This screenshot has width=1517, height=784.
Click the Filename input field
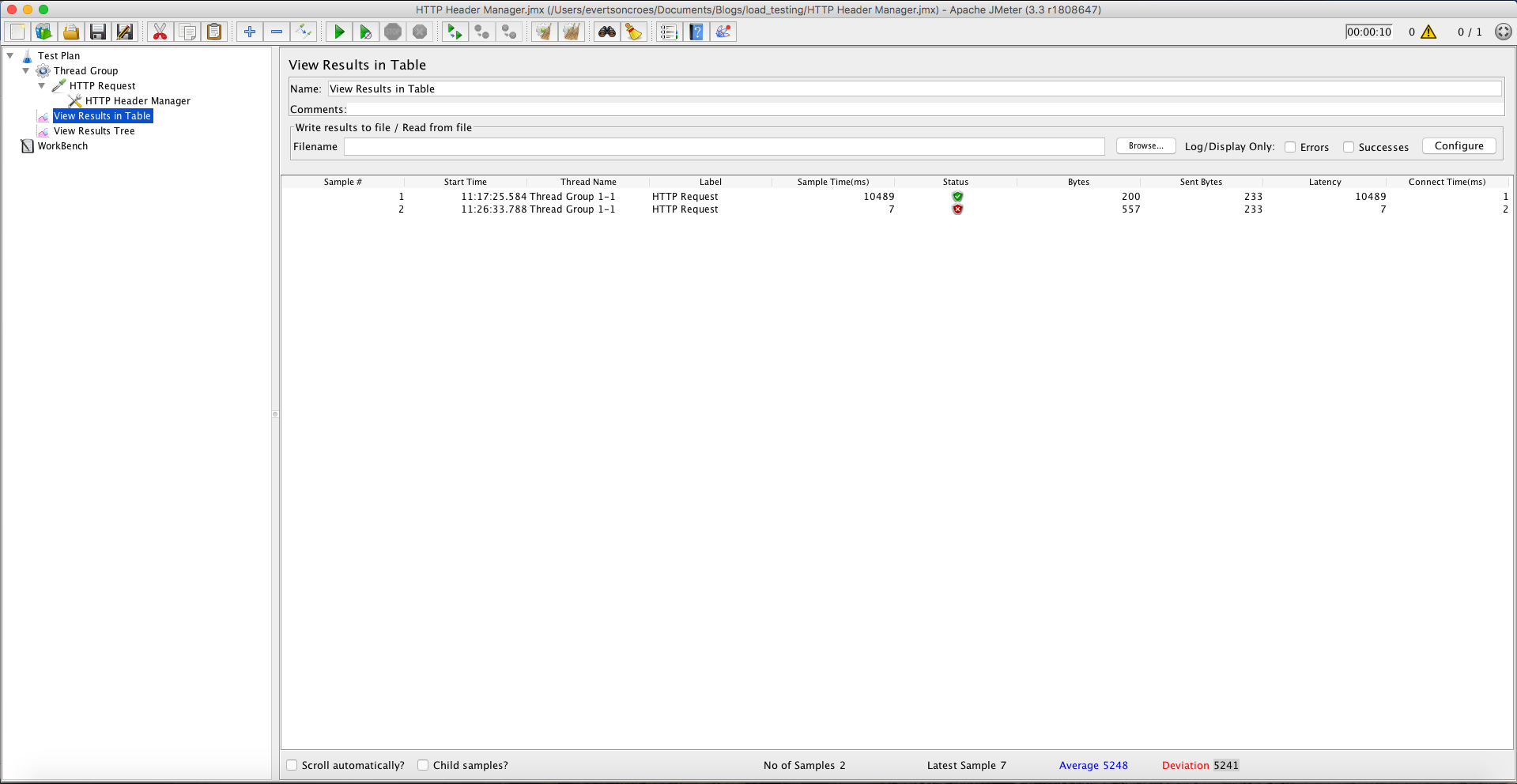point(724,146)
